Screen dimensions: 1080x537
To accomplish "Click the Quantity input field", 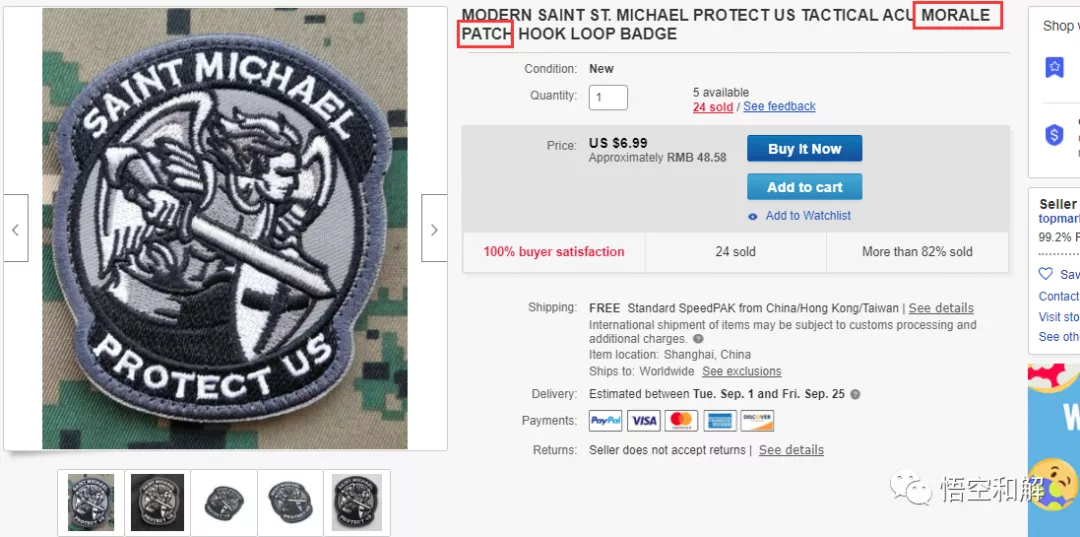I will click(609, 97).
